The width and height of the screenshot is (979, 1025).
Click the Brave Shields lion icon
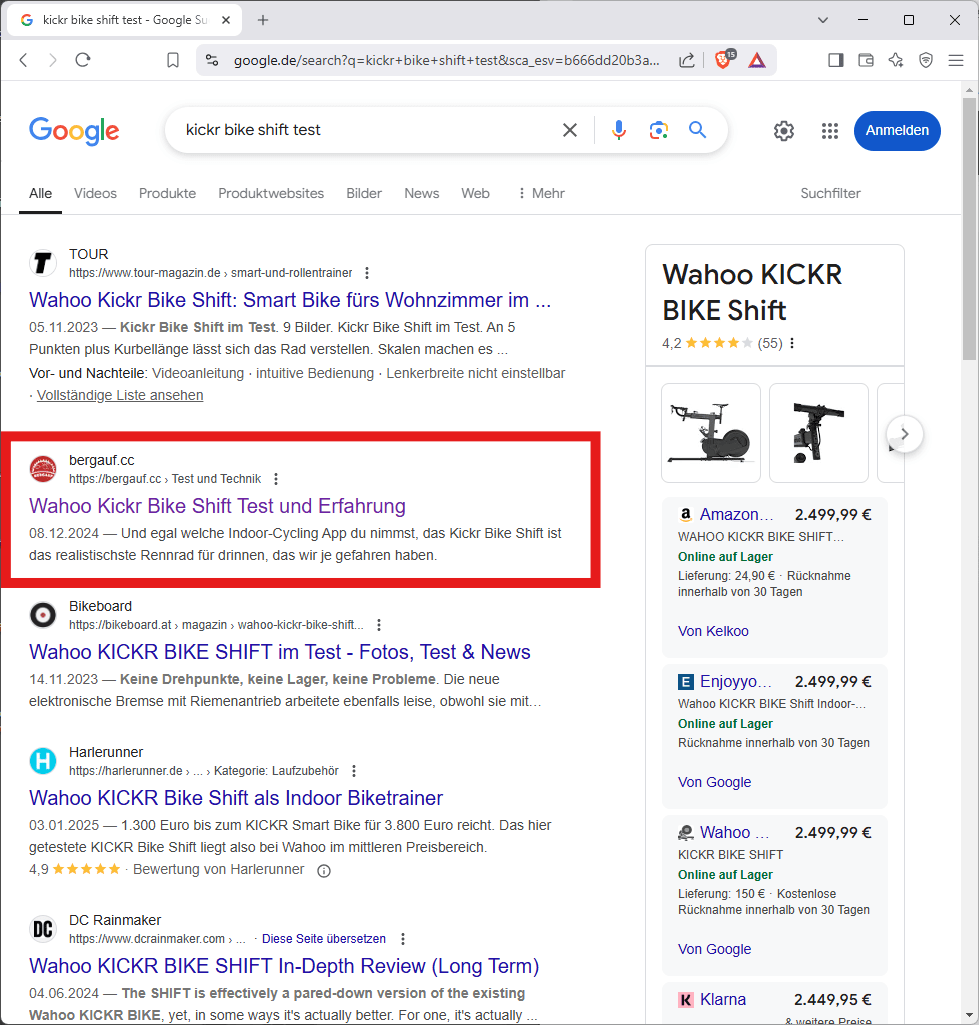click(x=722, y=60)
